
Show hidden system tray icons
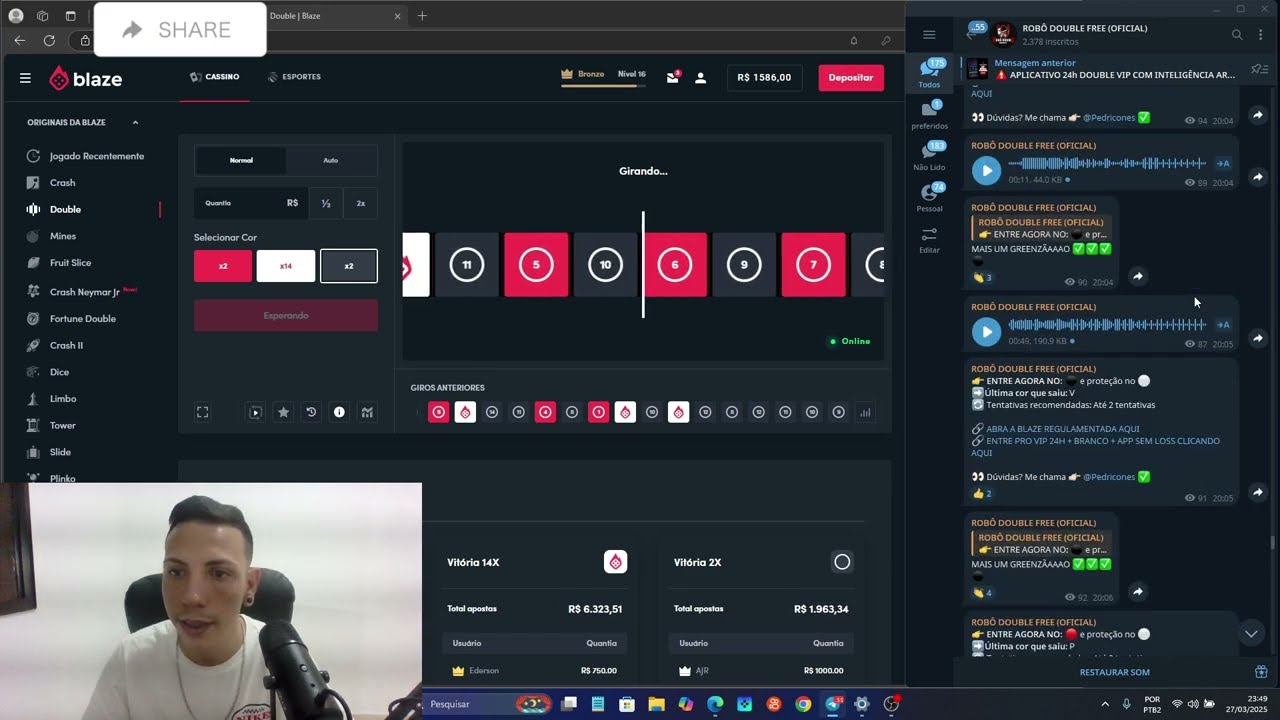[x=1105, y=704]
